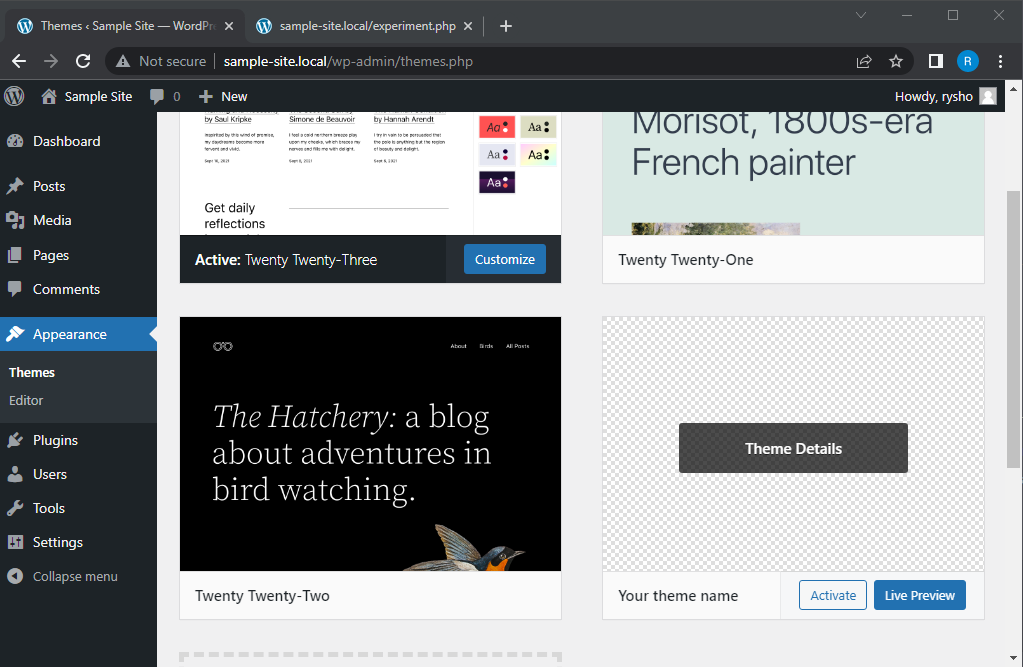Click the Dashboard gauge icon
The image size is (1023, 667).
coord(15,141)
